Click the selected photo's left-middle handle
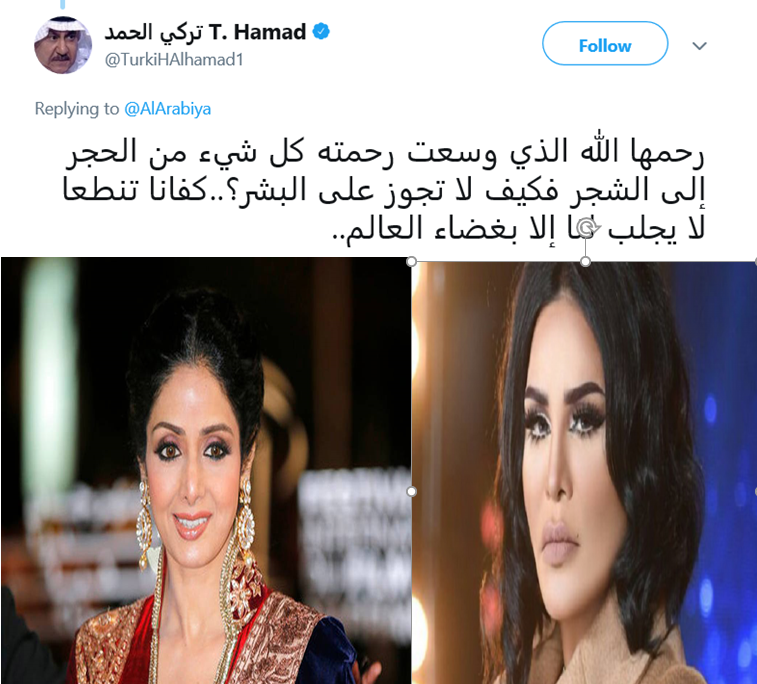 (411, 491)
